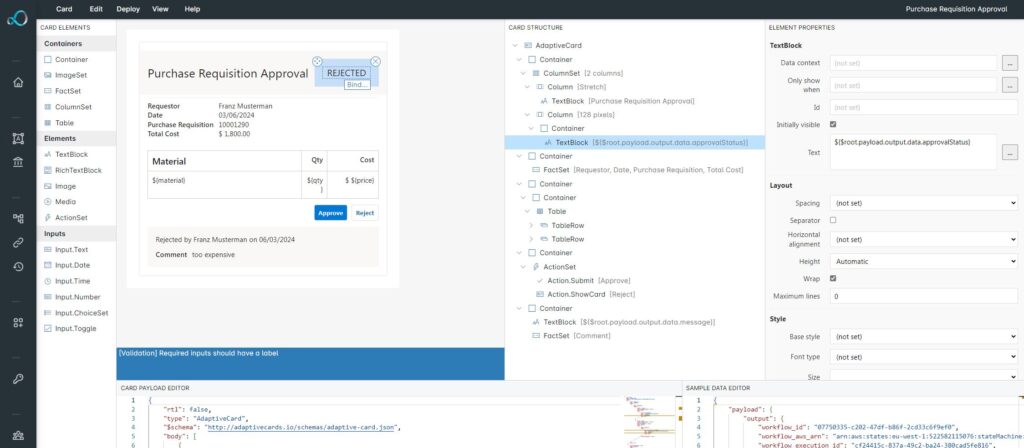
Task: Toggle the Initially visible checkbox
Action: [833, 124]
